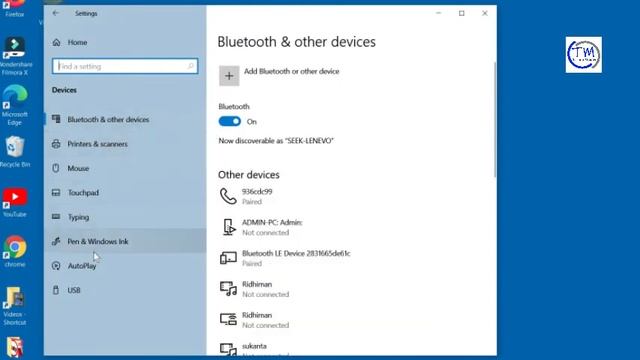
Task: Turn off the Bluetooth toggle
Action: [229, 121]
